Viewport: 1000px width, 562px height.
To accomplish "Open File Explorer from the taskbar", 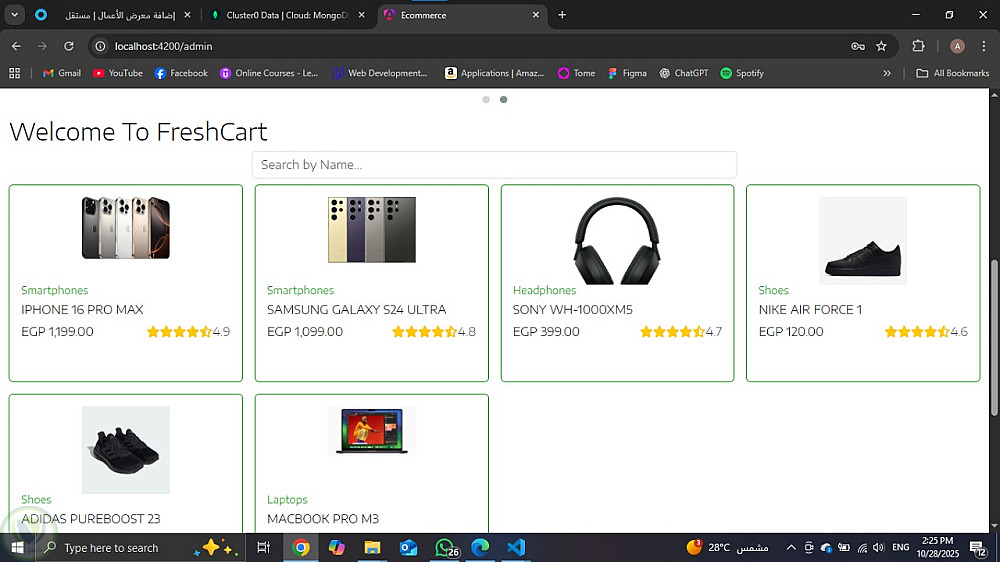I will click(x=372, y=547).
